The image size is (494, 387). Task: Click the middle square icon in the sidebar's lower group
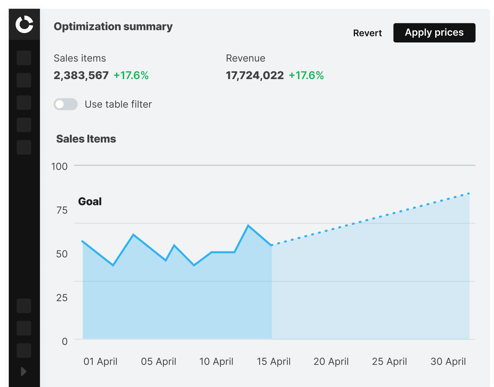point(24,328)
